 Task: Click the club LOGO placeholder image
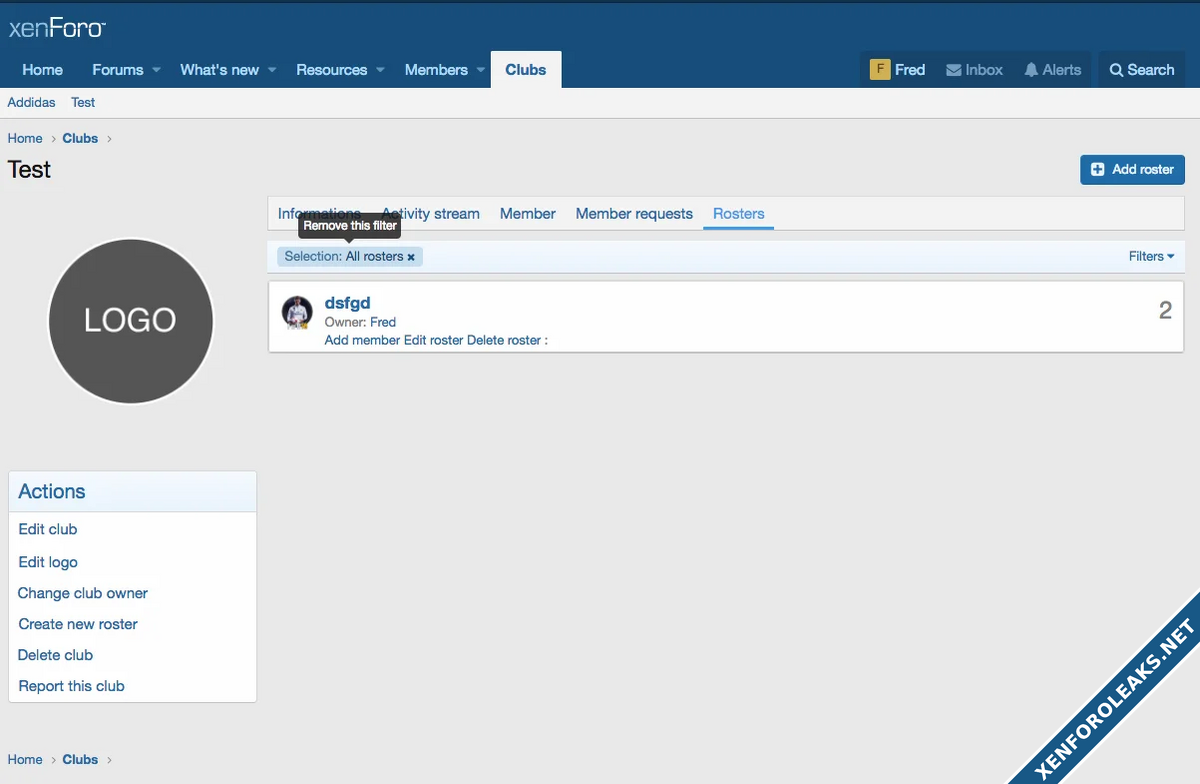(131, 321)
